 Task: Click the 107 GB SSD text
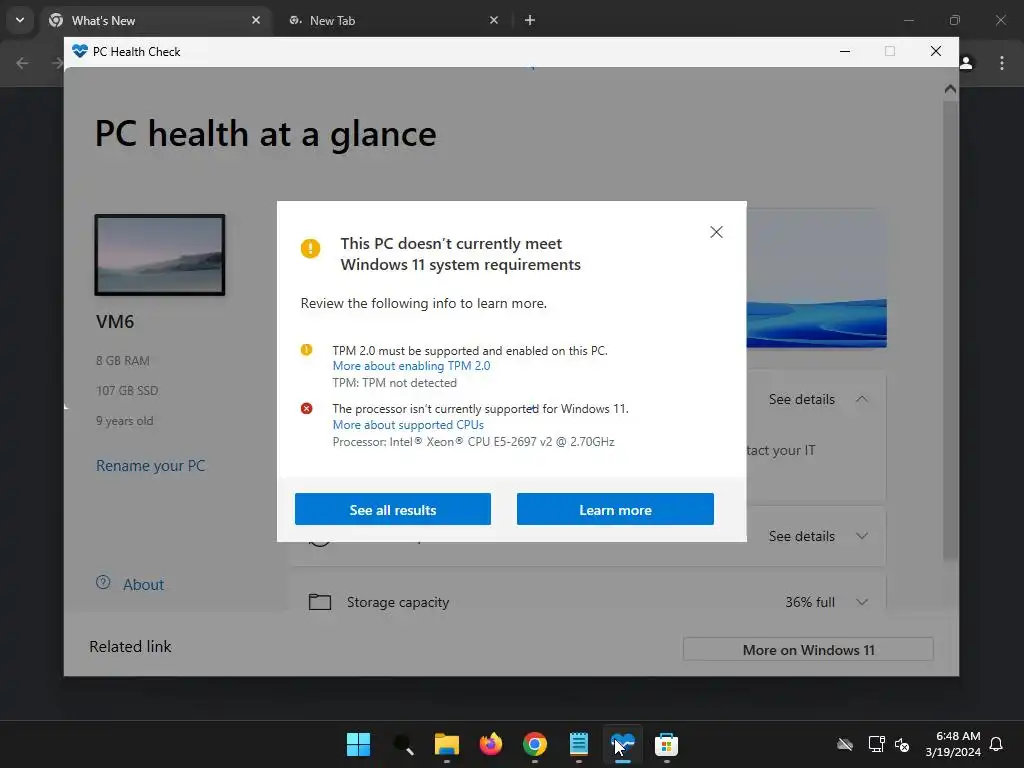tap(127, 391)
